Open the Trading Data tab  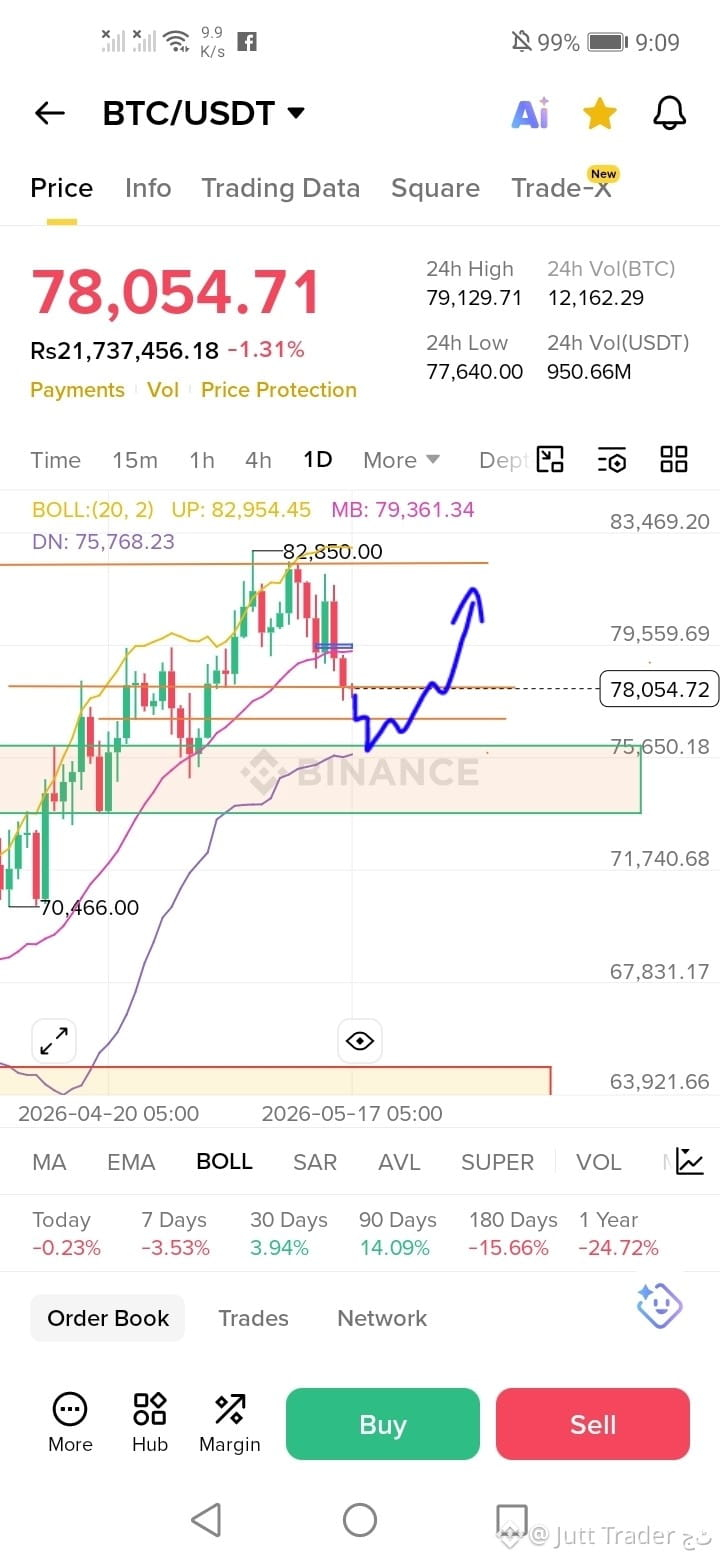pyautogui.click(x=280, y=188)
